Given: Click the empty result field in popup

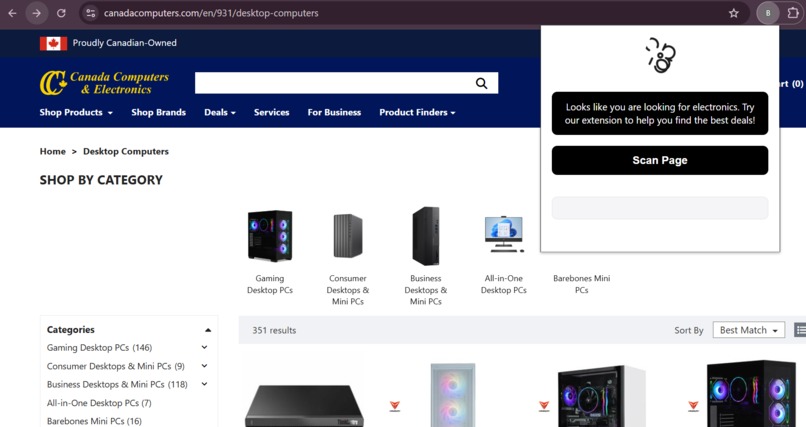Looking at the screenshot, I should point(660,208).
